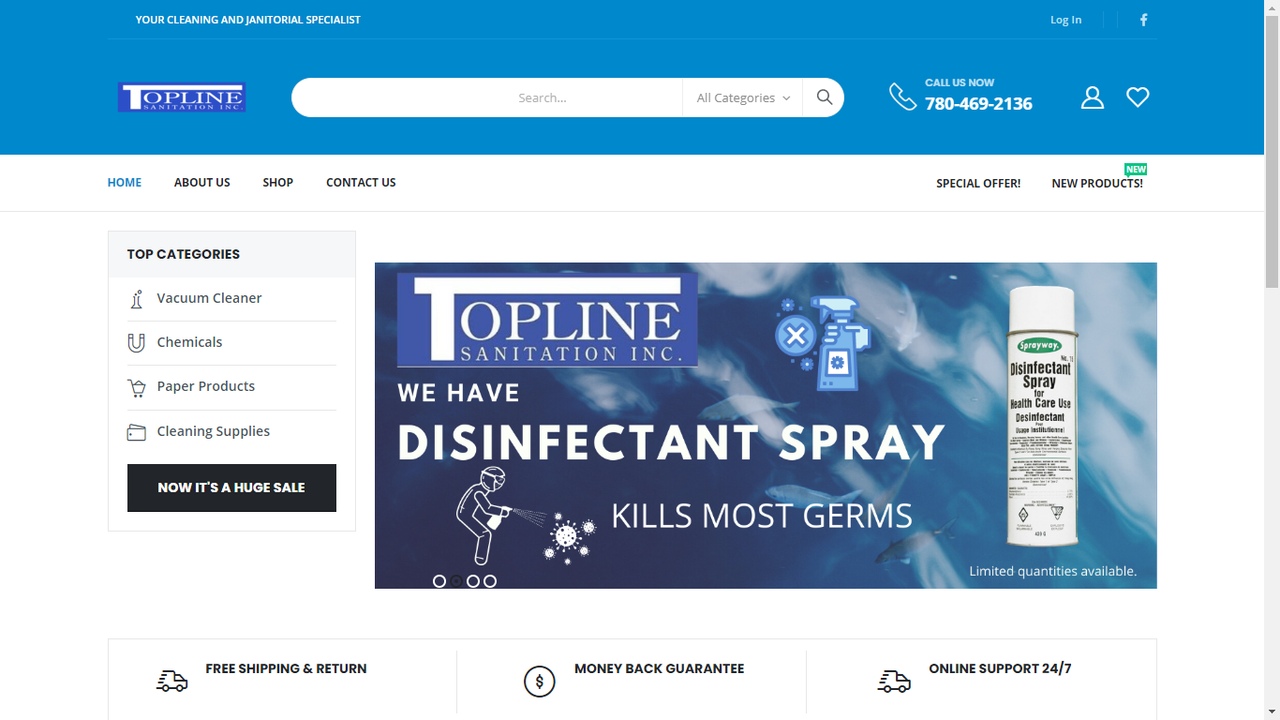Click the Topline Sanitation logo
1280x720 pixels.
click(181, 97)
